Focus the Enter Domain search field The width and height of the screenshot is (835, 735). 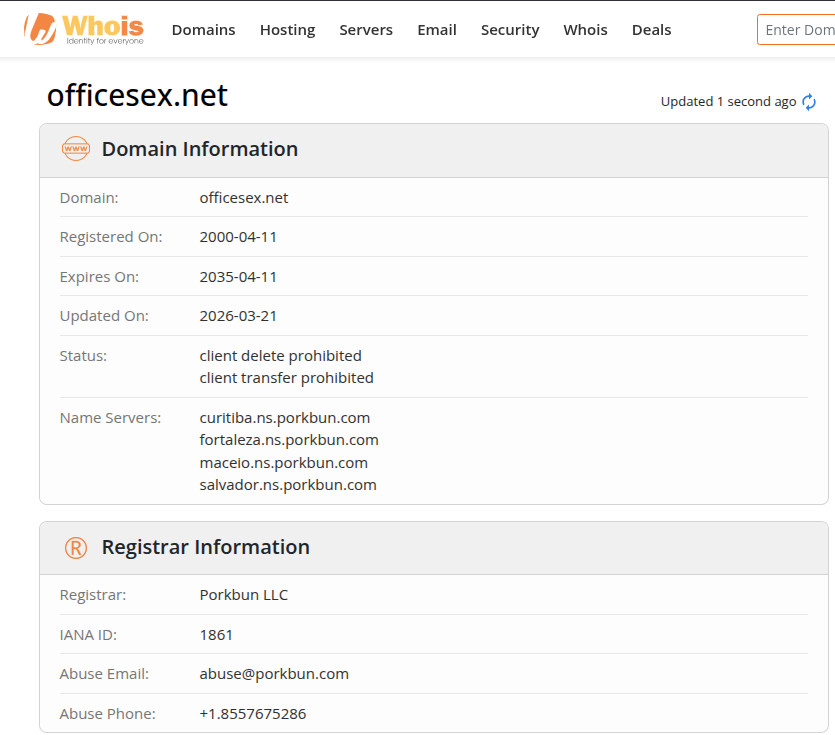(x=798, y=30)
